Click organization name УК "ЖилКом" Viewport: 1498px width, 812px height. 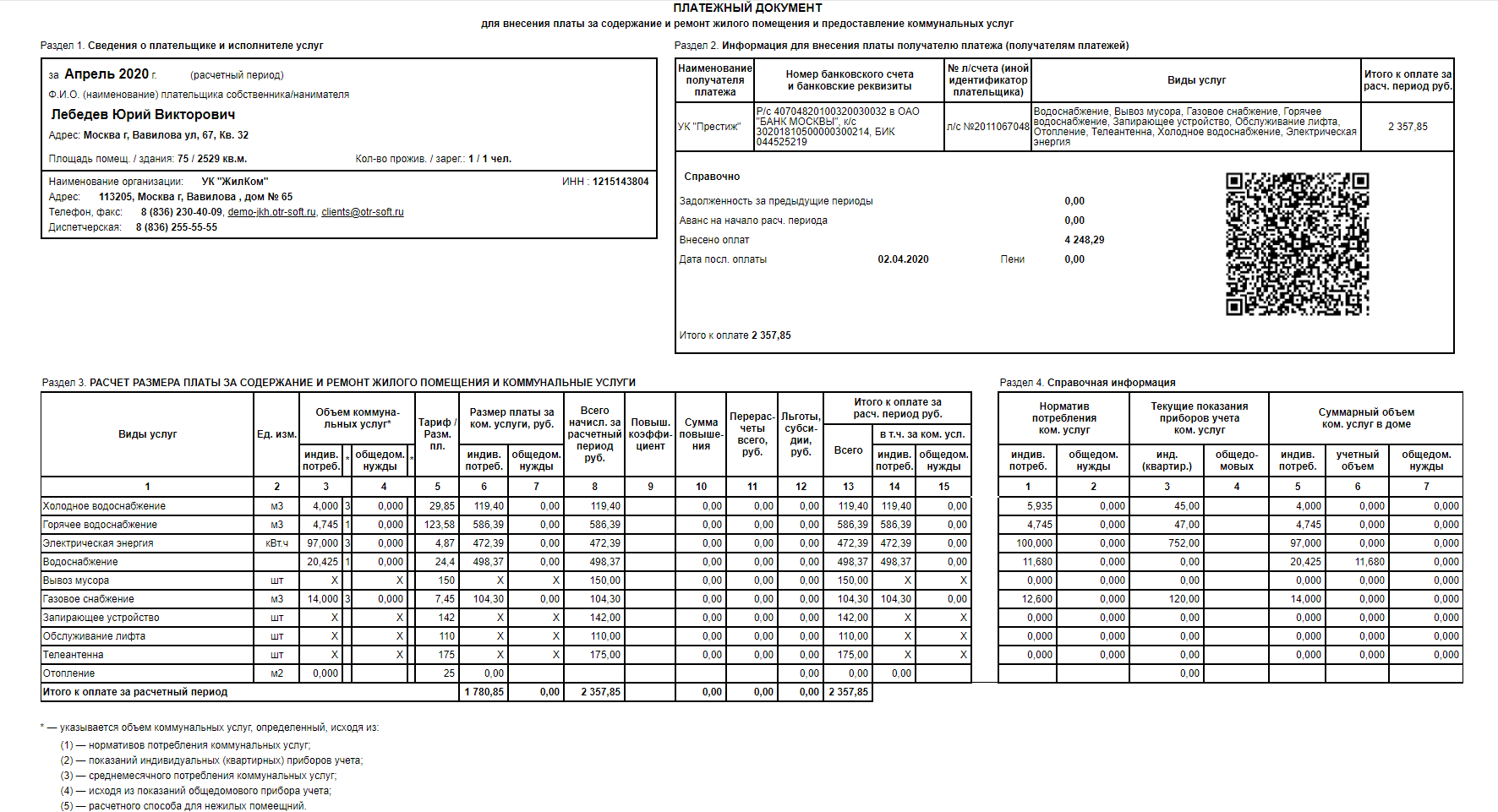click(234, 182)
